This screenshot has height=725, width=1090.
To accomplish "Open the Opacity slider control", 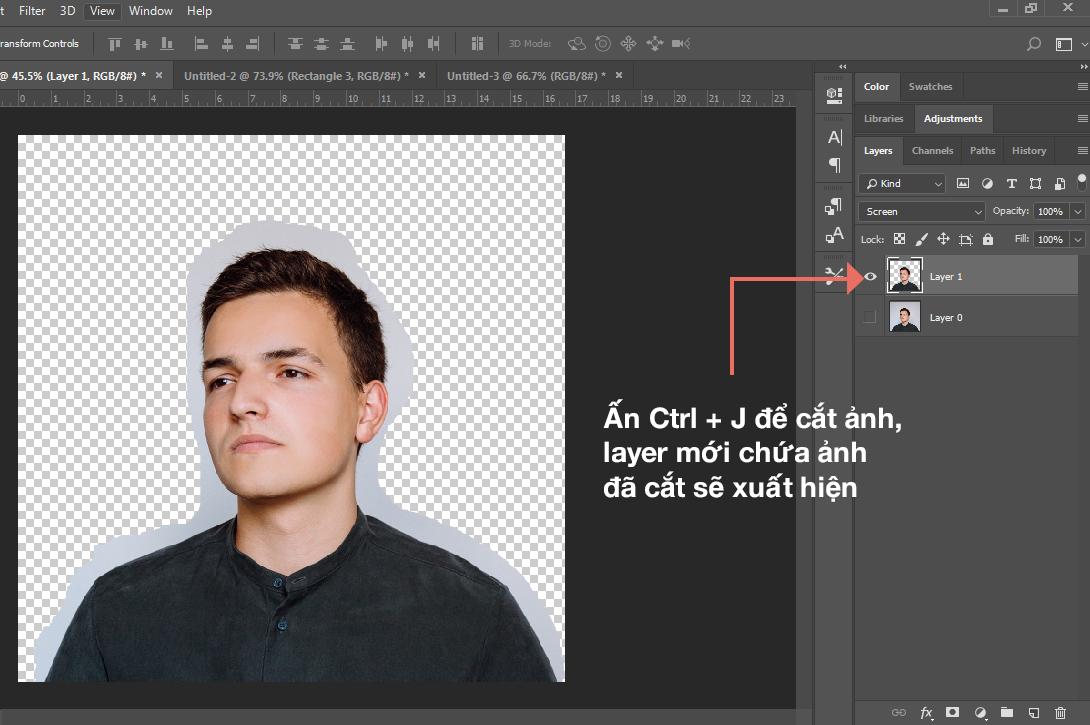I will point(1077,211).
